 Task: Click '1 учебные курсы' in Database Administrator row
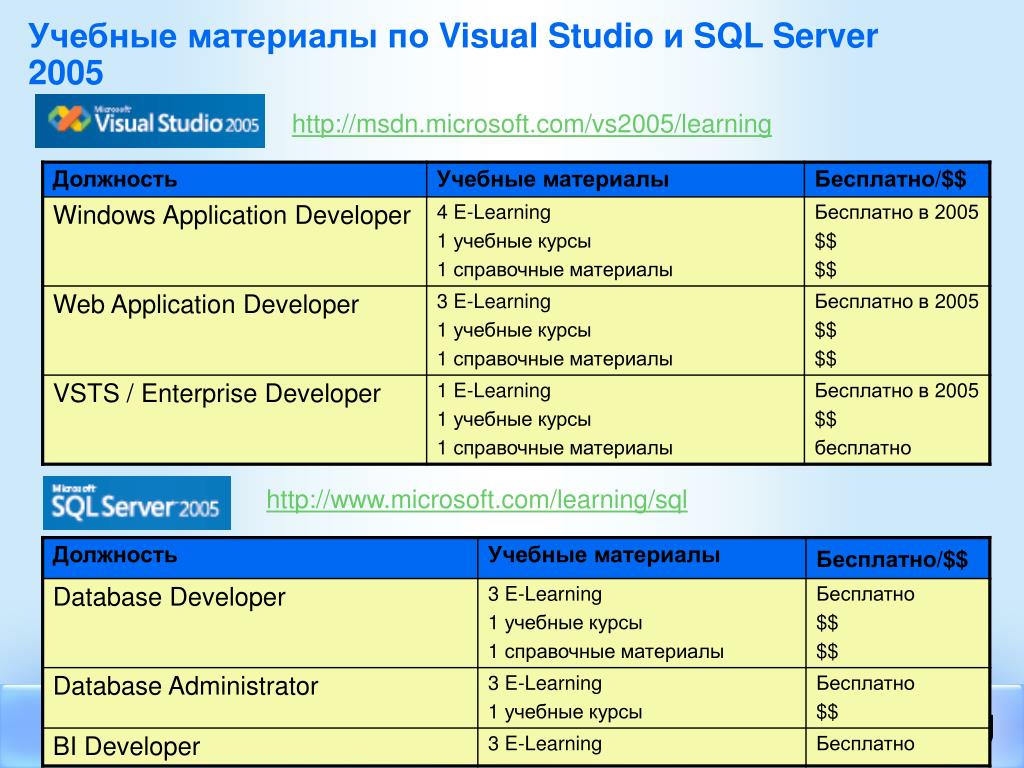coord(565,712)
